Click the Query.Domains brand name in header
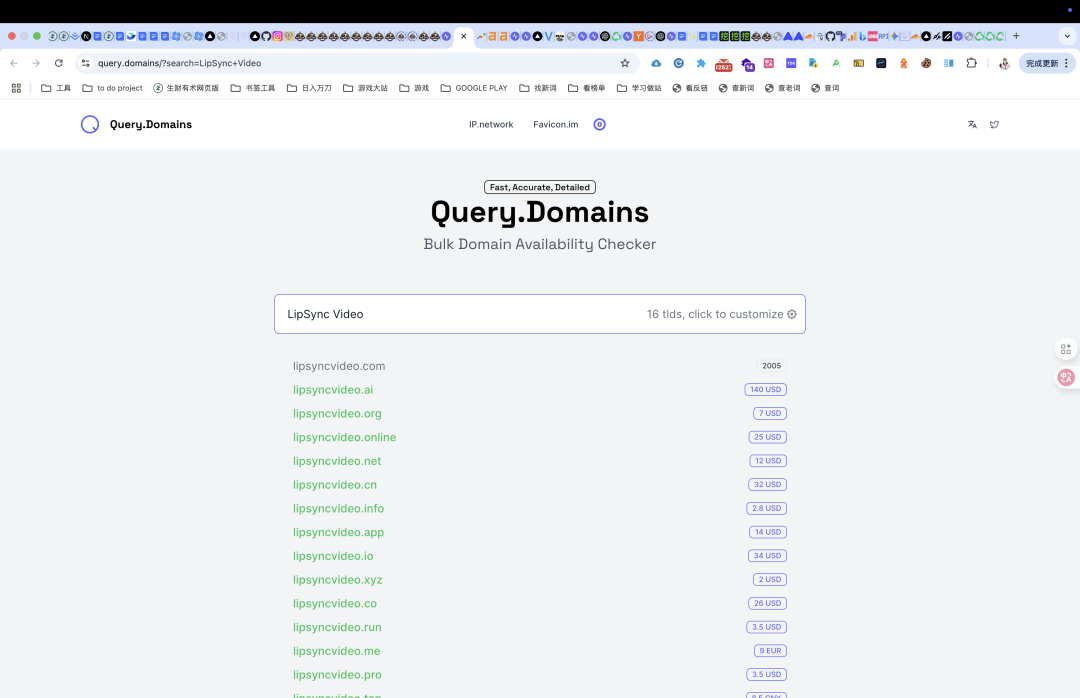Screen dimensions: 1080x698 coord(151,125)
